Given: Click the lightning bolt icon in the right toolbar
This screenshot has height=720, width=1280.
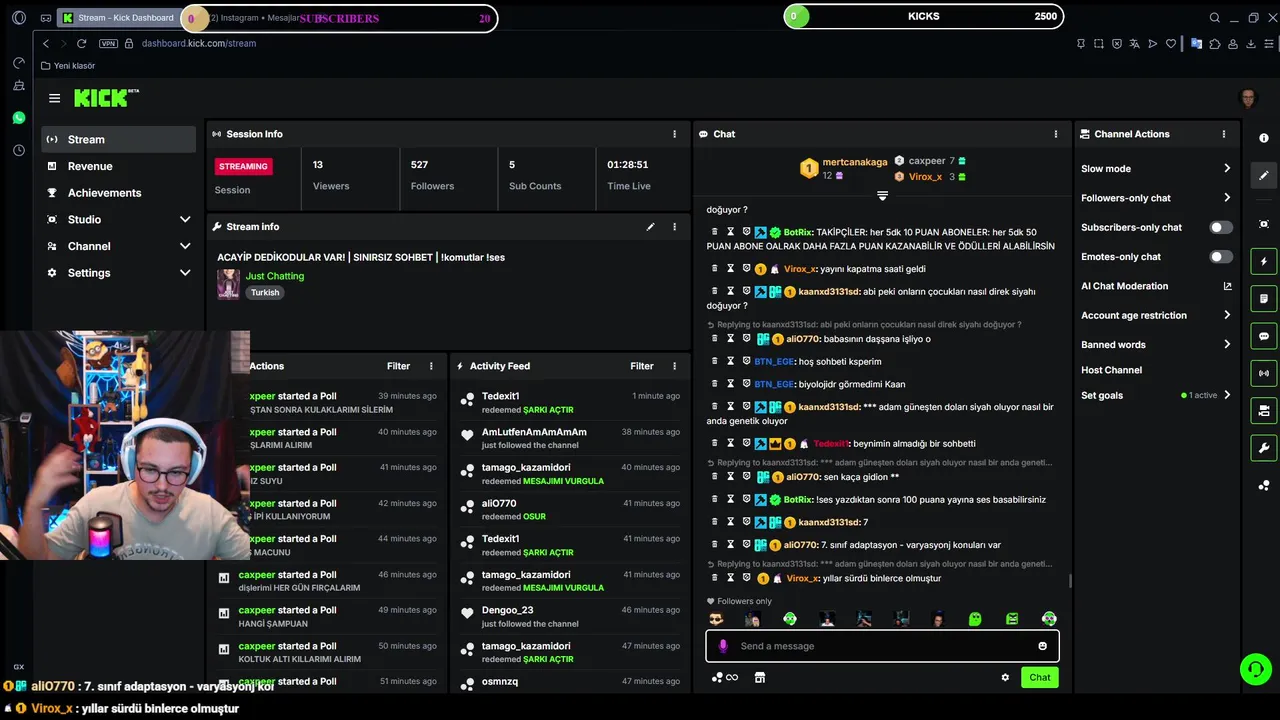Looking at the screenshot, I should pyautogui.click(x=1264, y=262).
